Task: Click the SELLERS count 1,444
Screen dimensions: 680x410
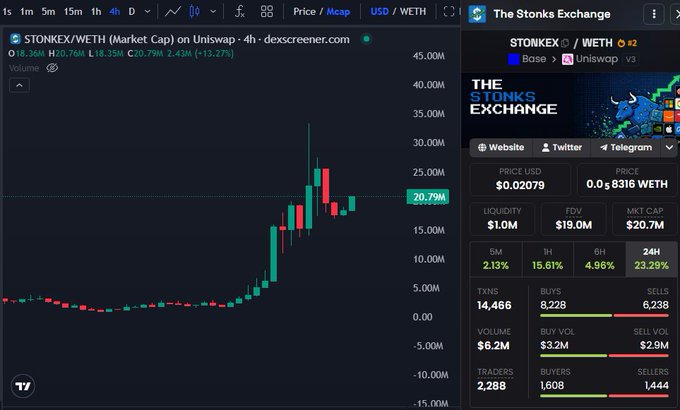Action: [x=657, y=385]
